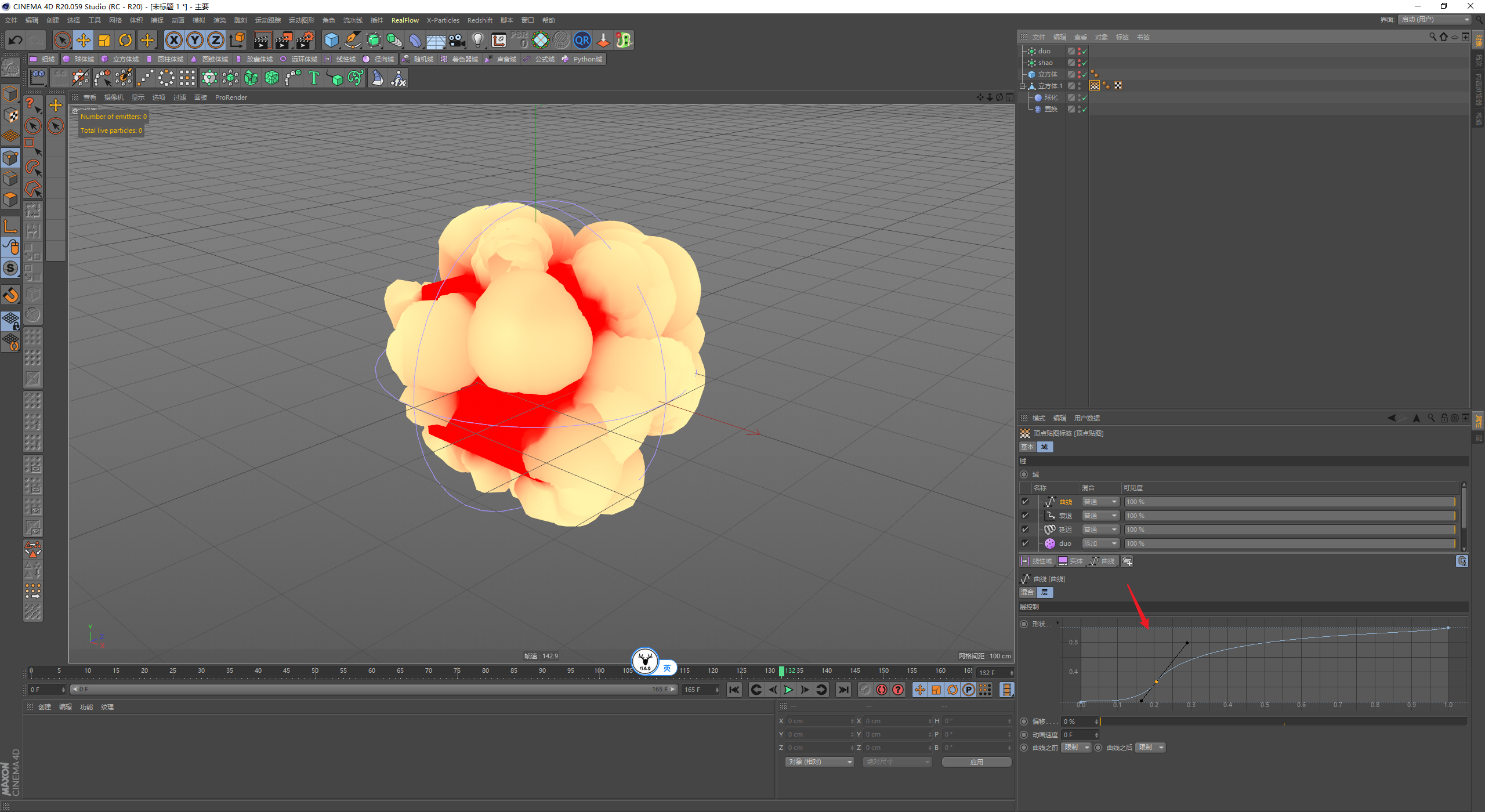Open the duo layer 添加 blend dropdown

[1100, 543]
